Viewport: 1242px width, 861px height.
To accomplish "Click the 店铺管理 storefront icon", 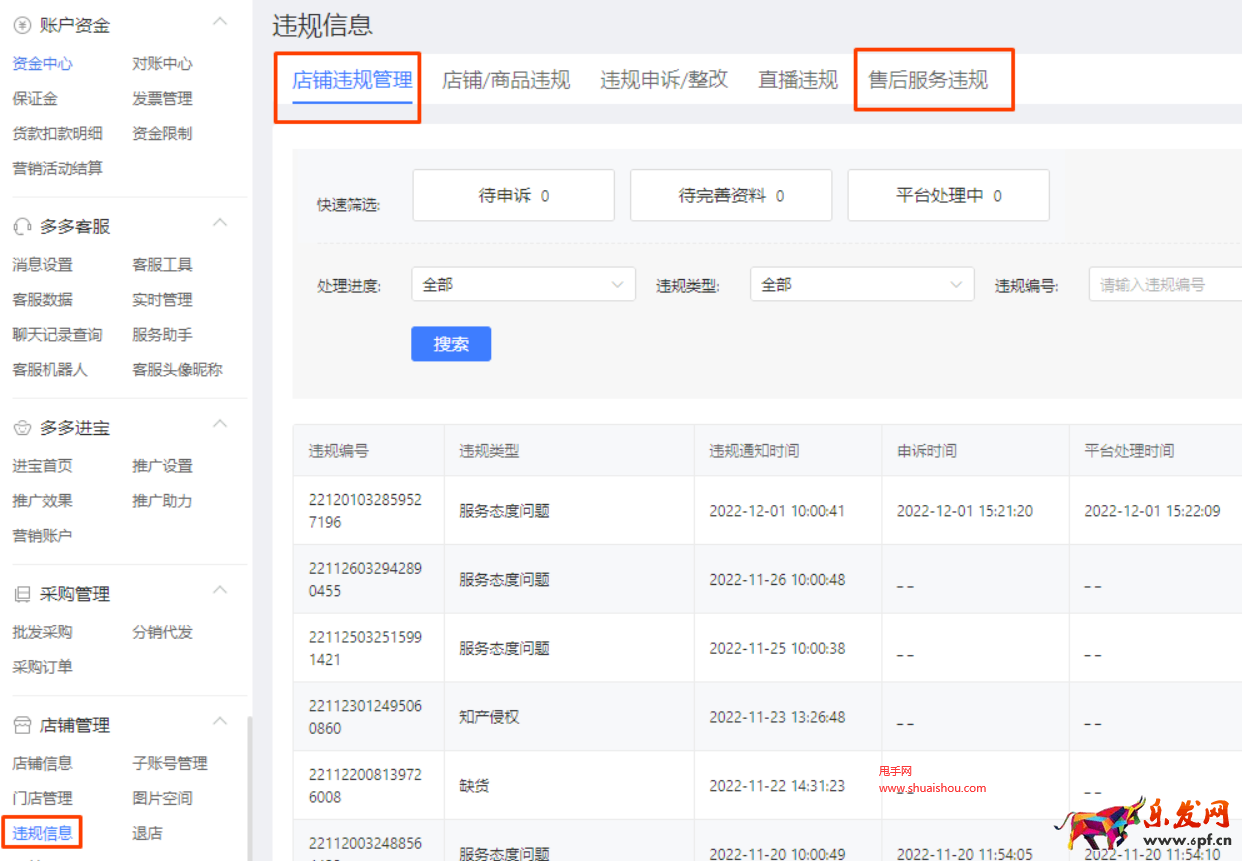I will (x=22, y=724).
